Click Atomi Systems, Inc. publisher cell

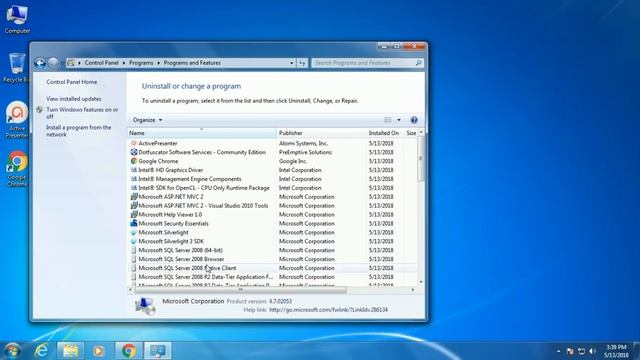point(303,143)
